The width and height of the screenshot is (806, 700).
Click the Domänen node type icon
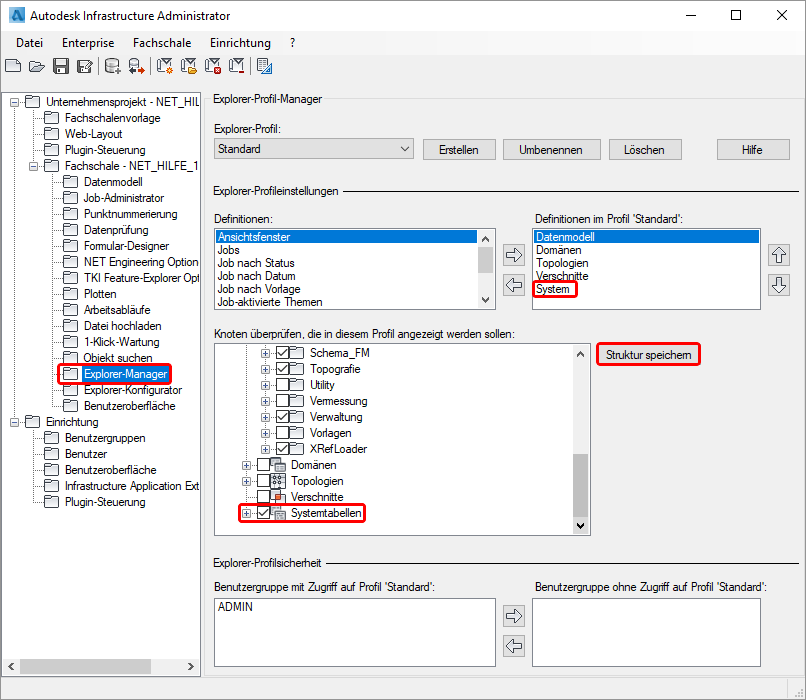click(278, 465)
